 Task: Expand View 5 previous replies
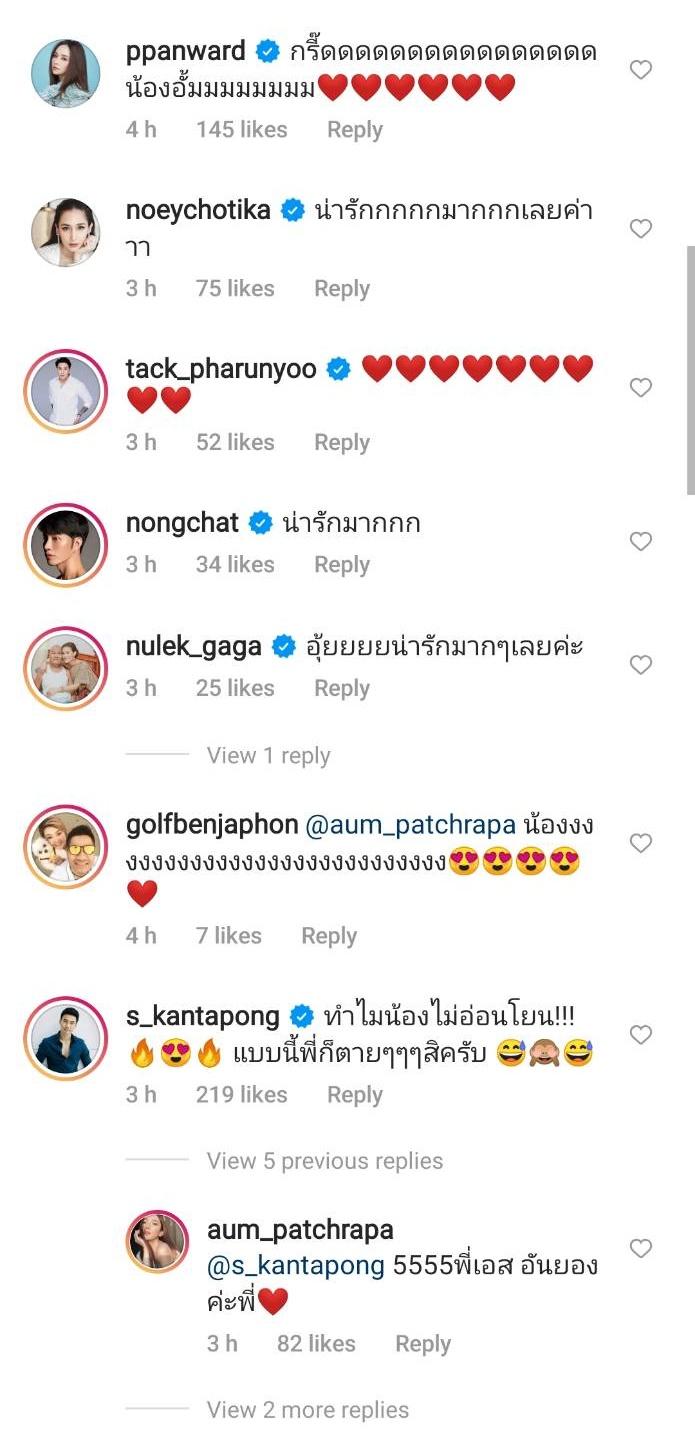click(x=324, y=1161)
